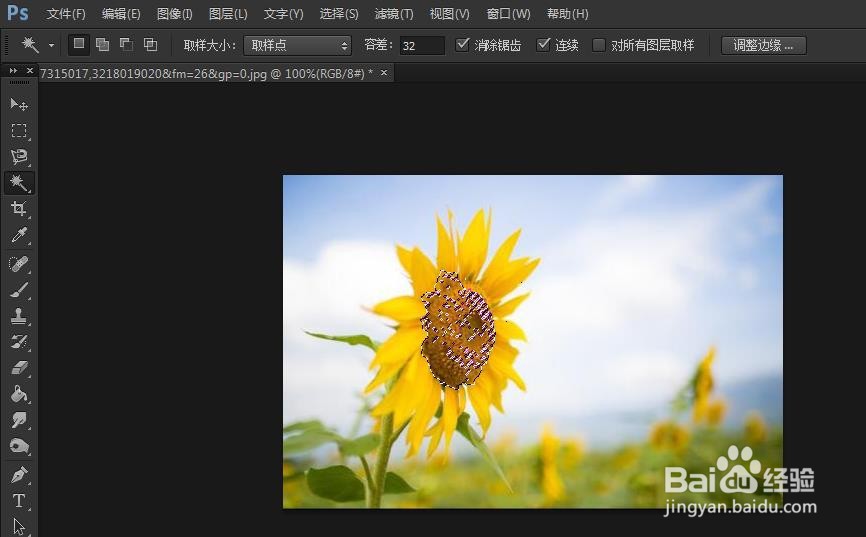Select the History Brush tool
866x537 pixels.
pyautogui.click(x=19, y=342)
